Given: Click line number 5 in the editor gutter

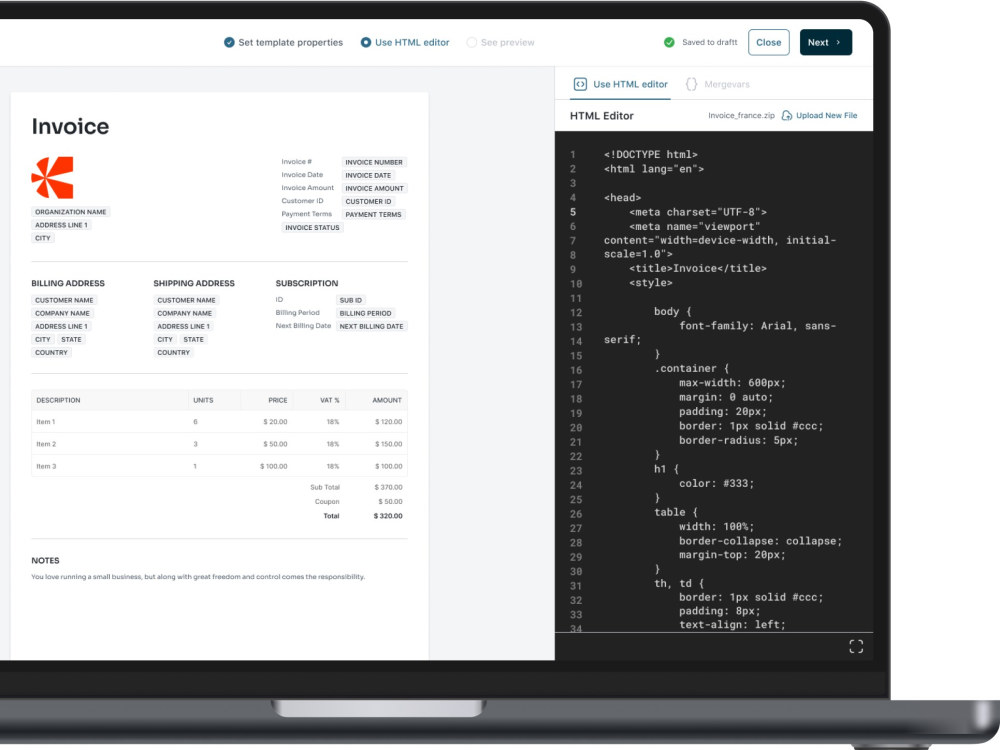Looking at the screenshot, I should [573, 212].
